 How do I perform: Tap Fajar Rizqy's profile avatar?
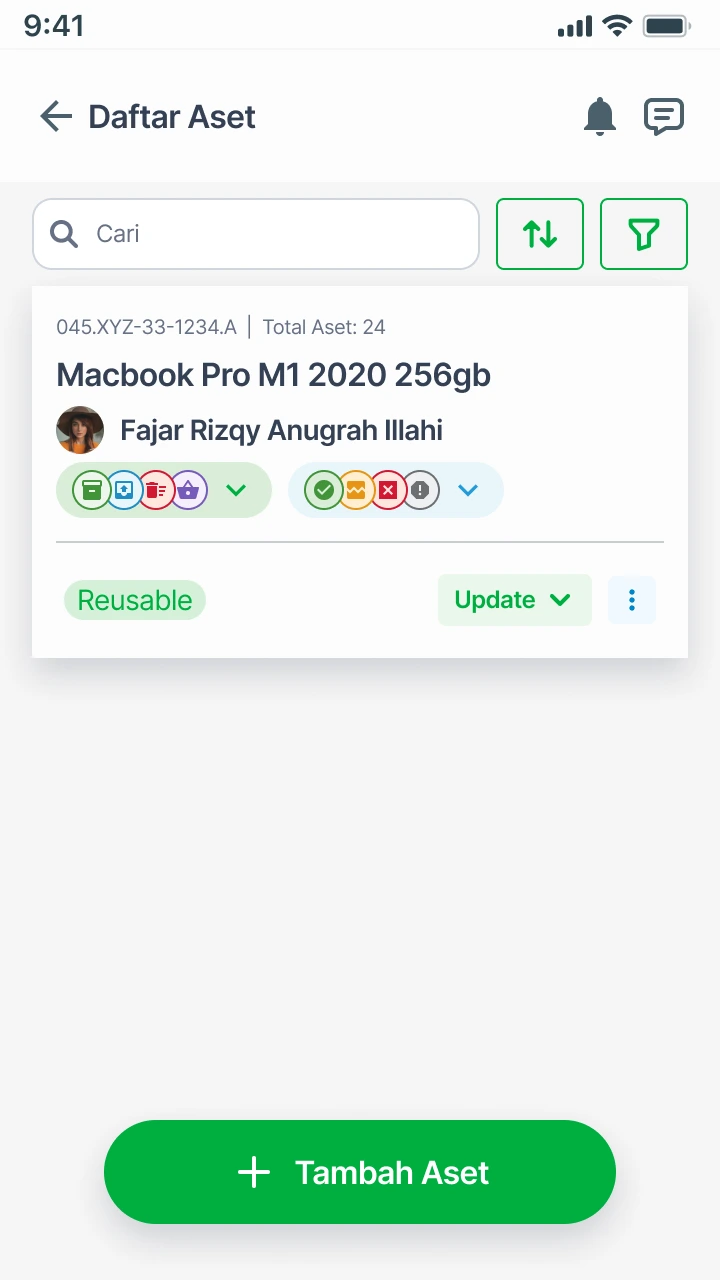80,430
